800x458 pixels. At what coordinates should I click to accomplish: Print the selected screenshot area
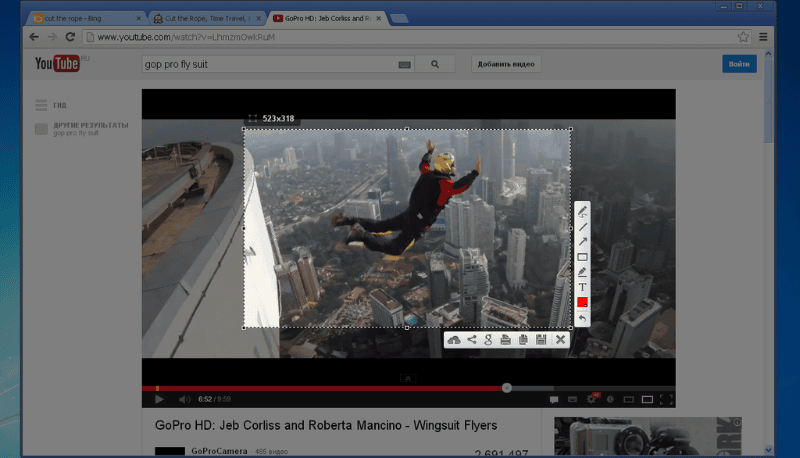[505, 340]
